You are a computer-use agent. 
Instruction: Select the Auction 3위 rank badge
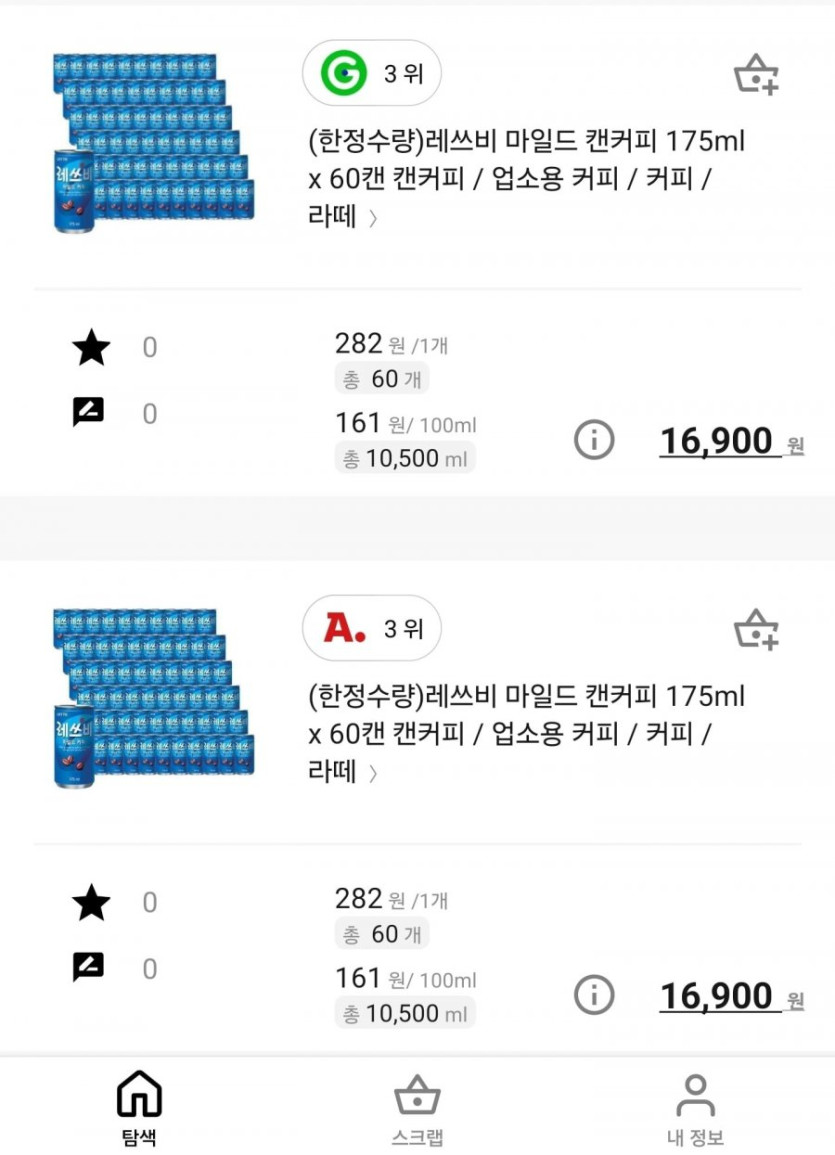point(371,628)
